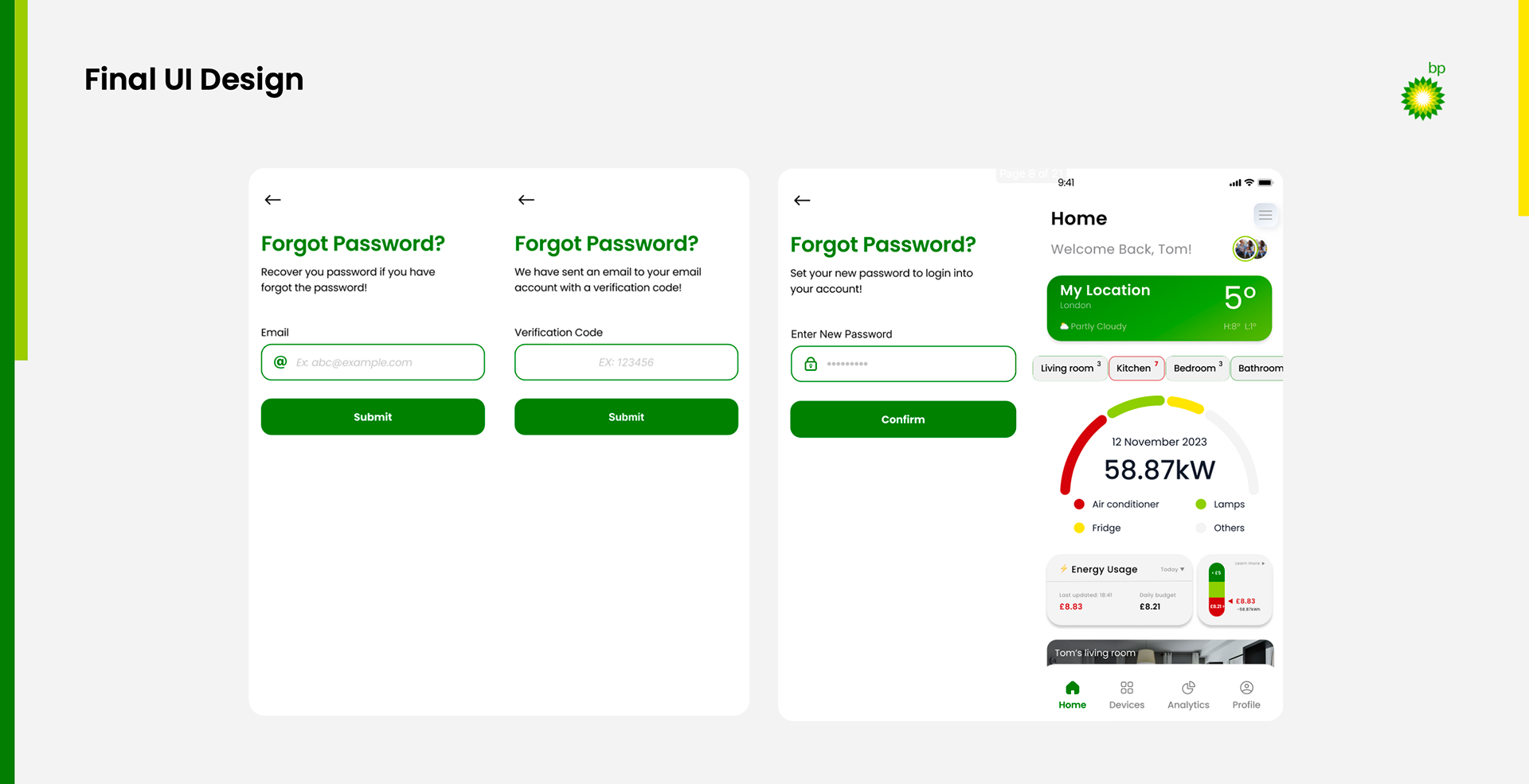Expand Learn more on the budget card
The height and width of the screenshot is (784, 1529).
coord(1249,564)
